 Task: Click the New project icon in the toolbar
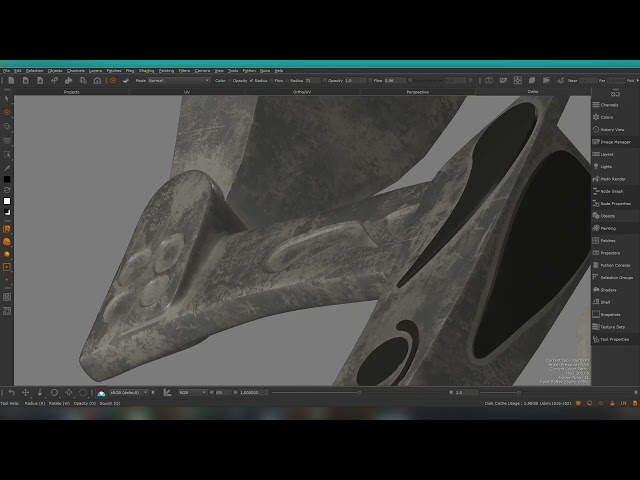pos(11,80)
